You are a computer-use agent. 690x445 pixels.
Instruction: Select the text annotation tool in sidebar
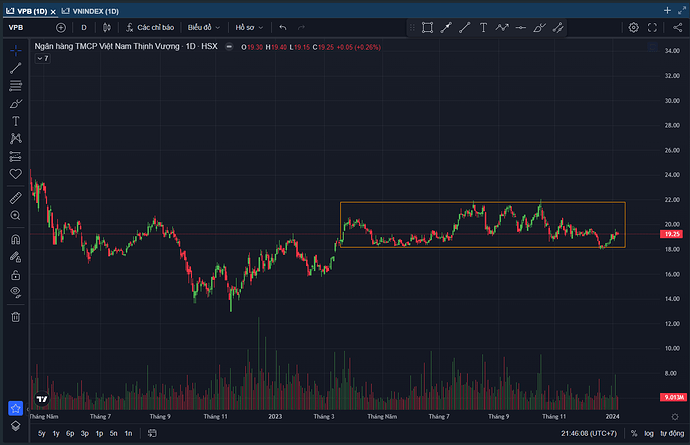pos(15,120)
